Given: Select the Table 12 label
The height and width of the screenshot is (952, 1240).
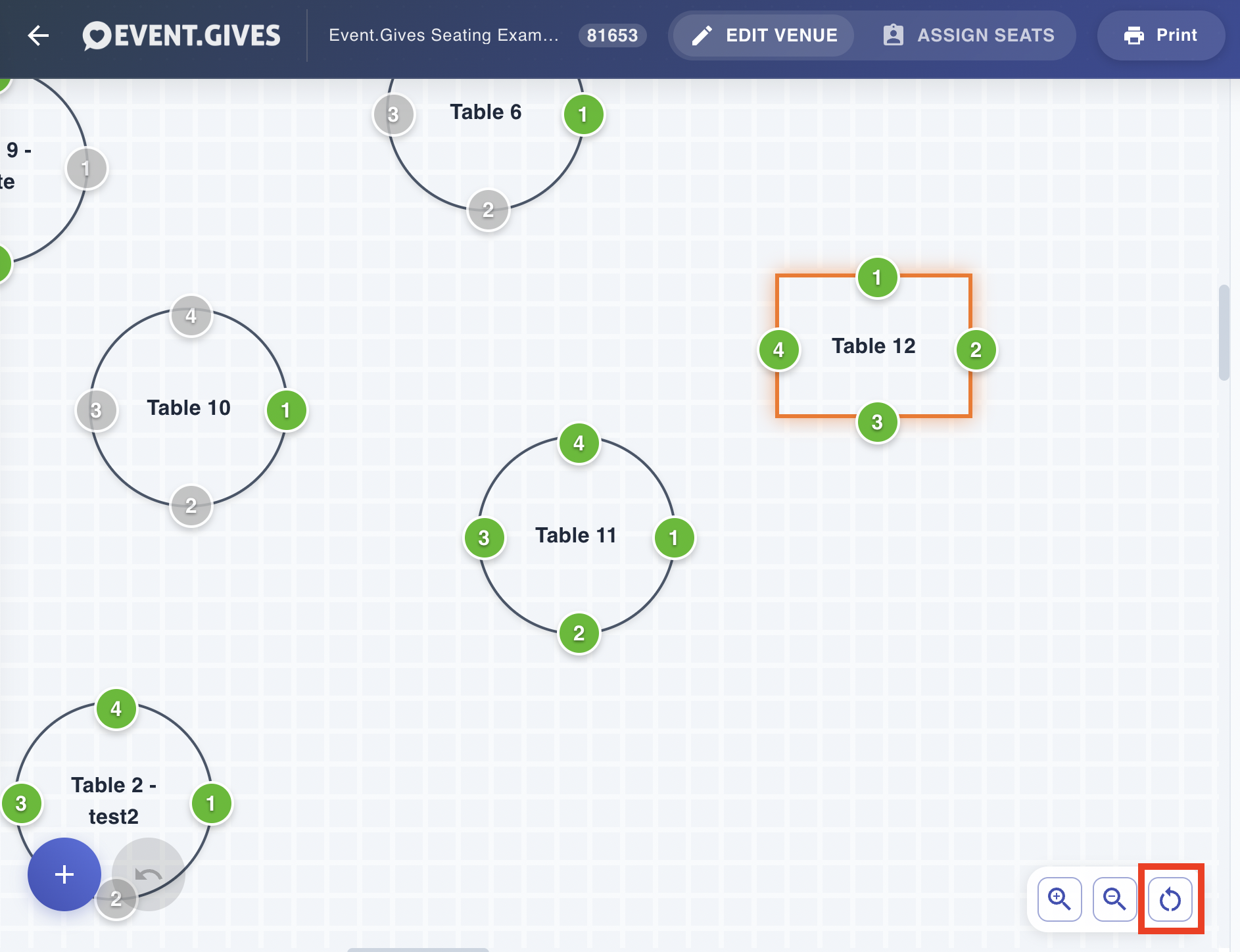Looking at the screenshot, I should pos(873,346).
